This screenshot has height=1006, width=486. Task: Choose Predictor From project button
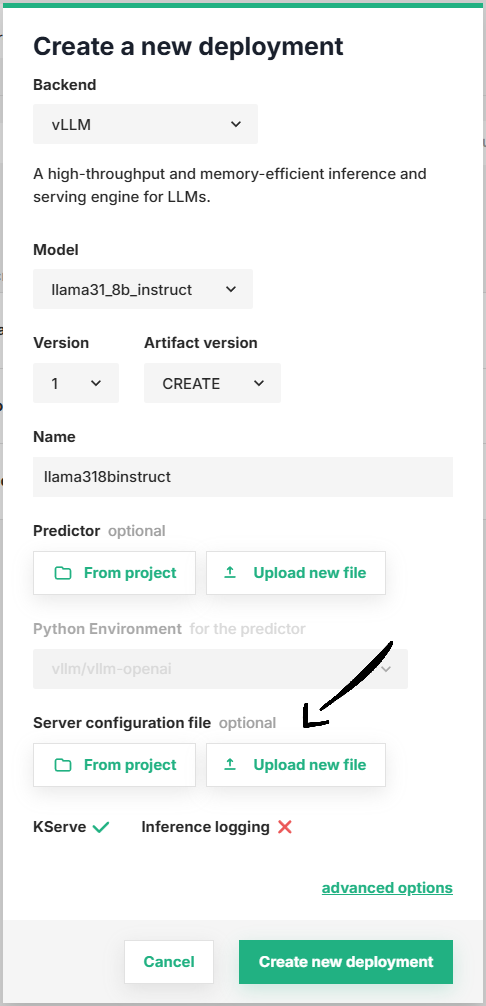point(115,573)
